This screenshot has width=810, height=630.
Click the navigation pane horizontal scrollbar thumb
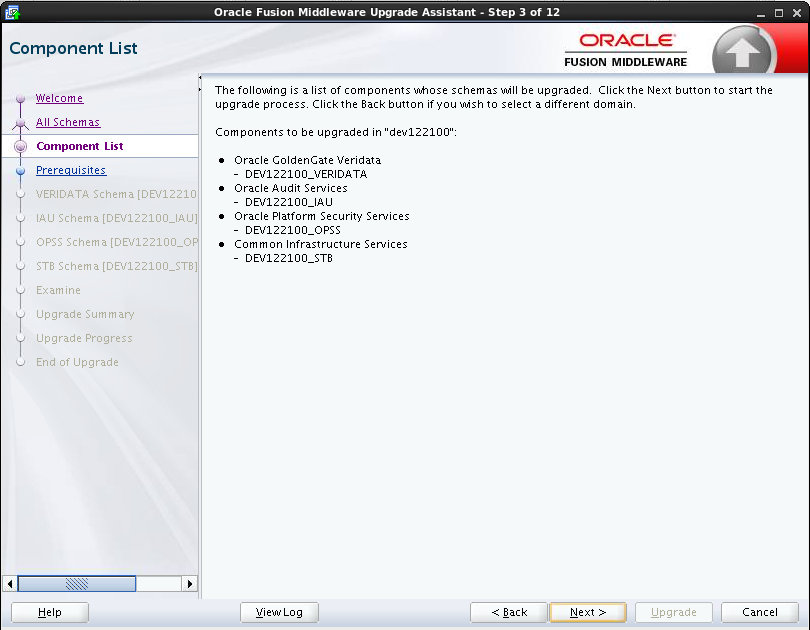[x=77, y=584]
